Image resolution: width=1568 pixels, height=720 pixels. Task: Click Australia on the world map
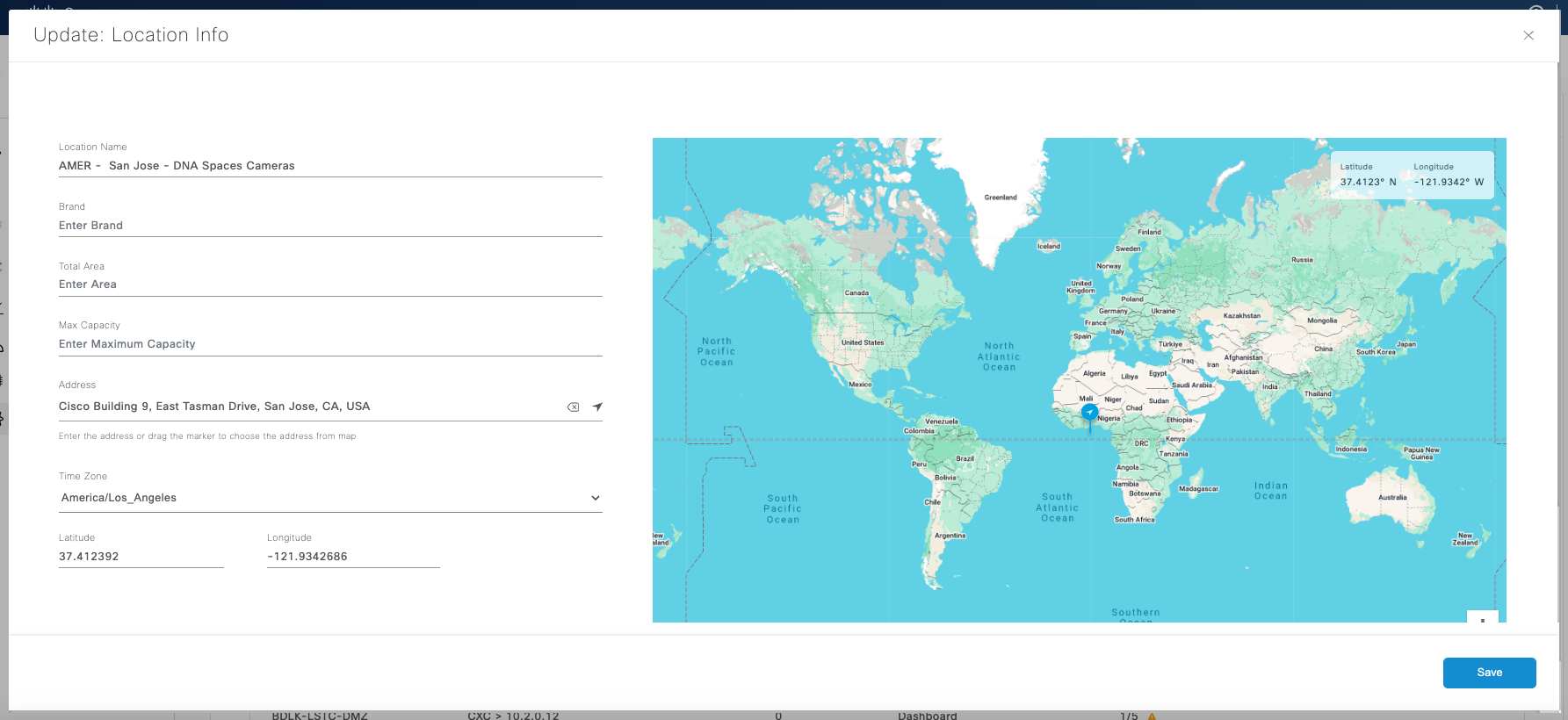tap(1391, 498)
